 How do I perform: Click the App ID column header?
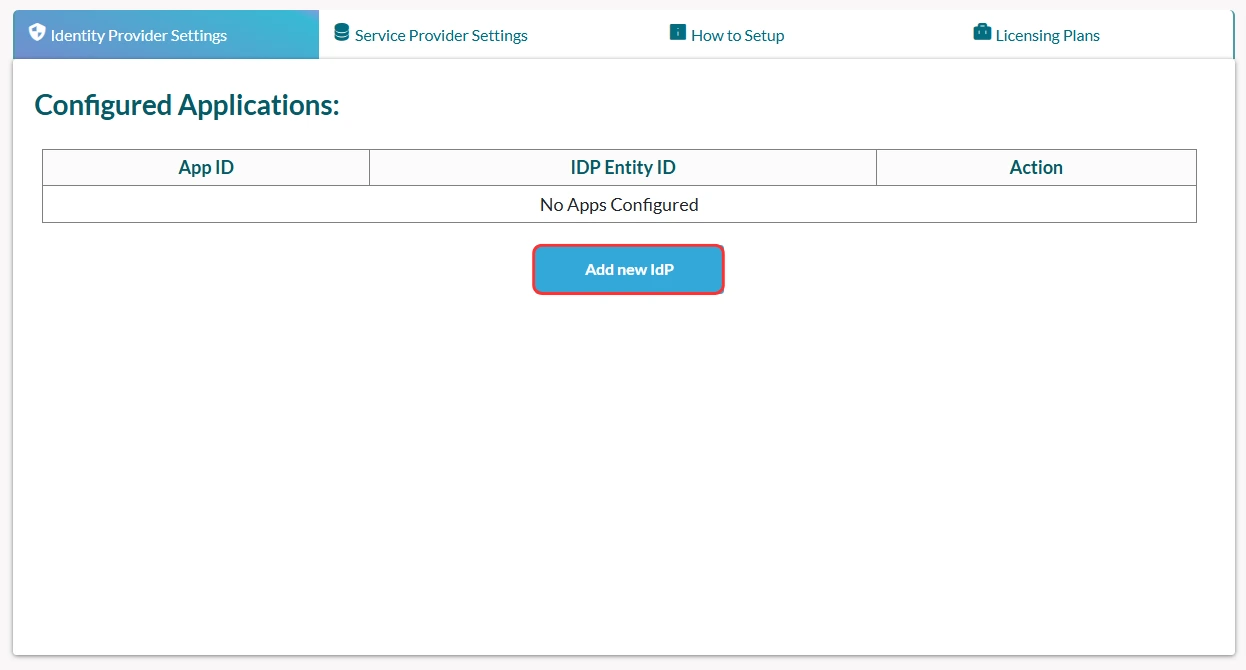click(x=206, y=168)
